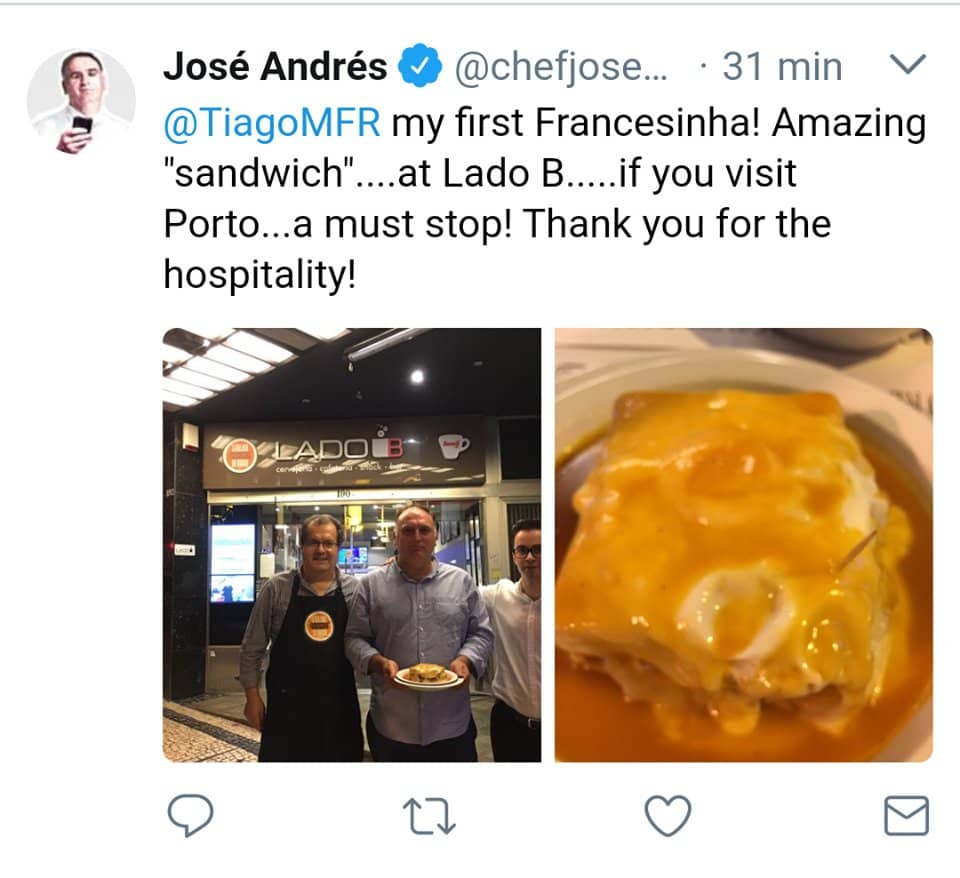Retweet this post using the arrows icon
The width and height of the screenshot is (960, 878).
pos(429,816)
